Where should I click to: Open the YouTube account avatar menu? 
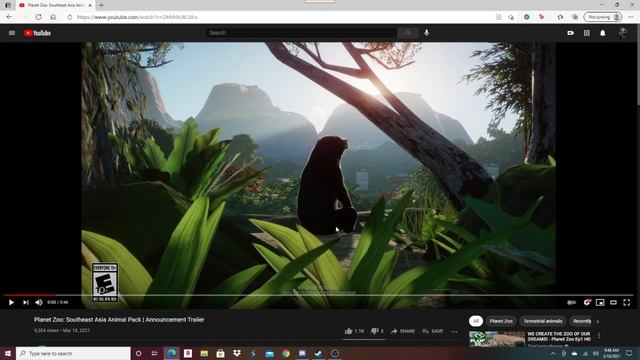(x=623, y=33)
